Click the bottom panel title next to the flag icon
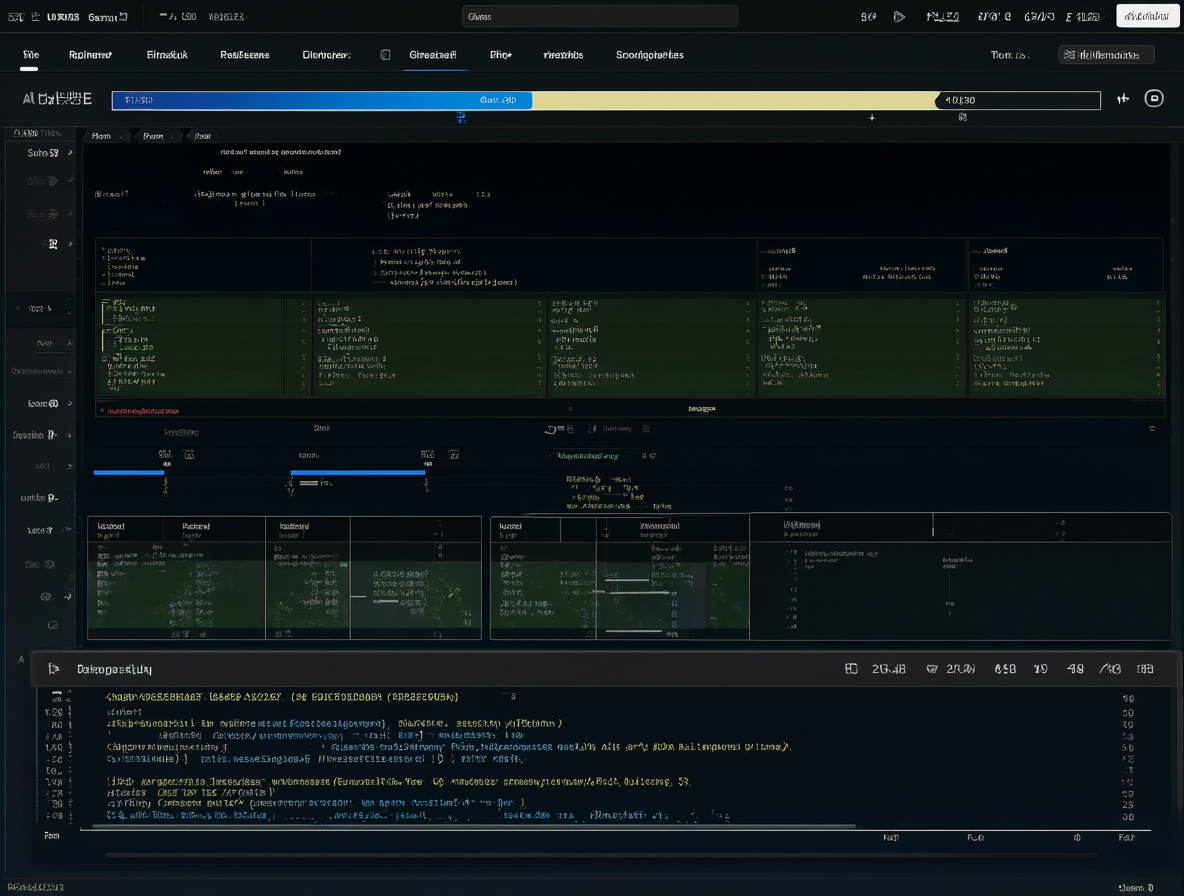 (115, 670)
